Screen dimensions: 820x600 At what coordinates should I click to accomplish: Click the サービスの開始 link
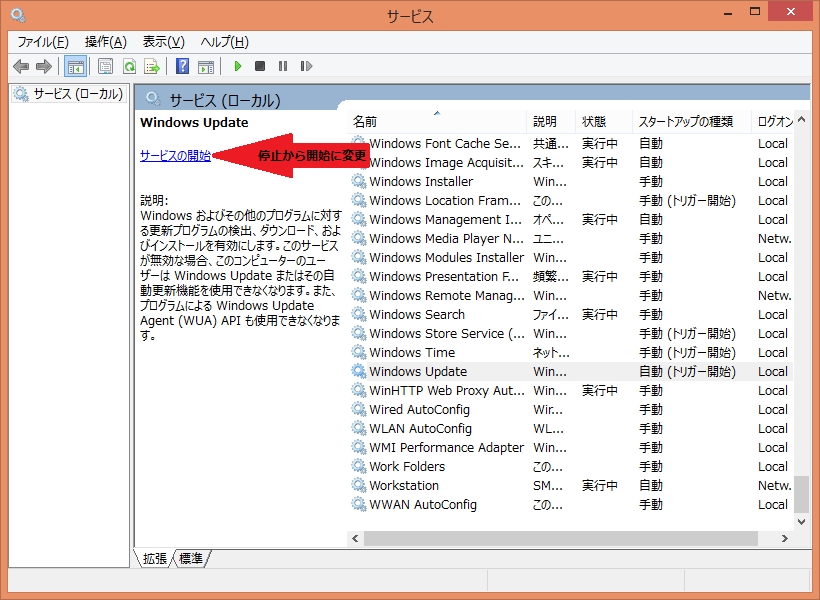tap(175, 155)
